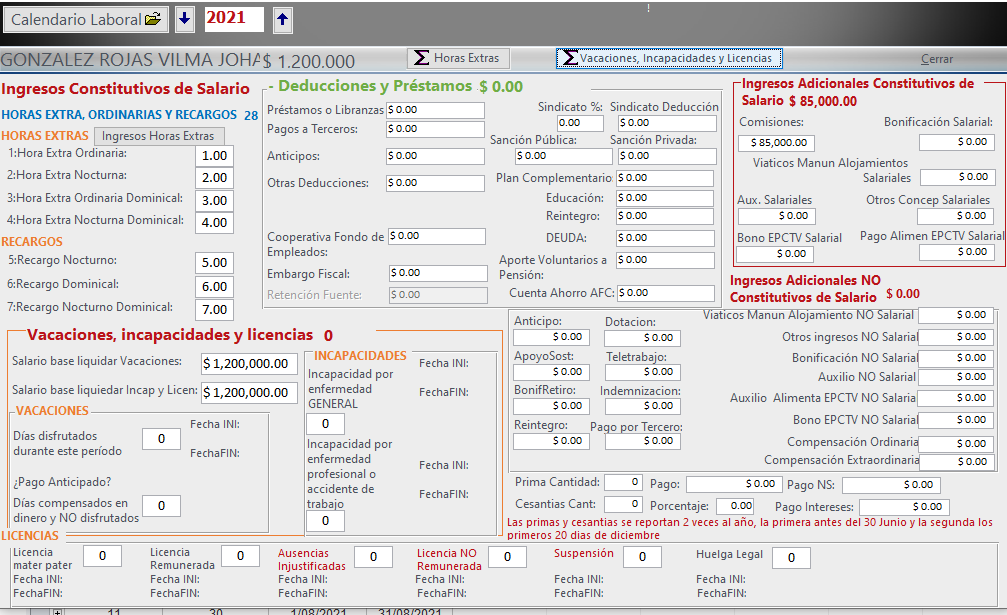
Task: Edit the Embargo Fiscal amount field
Action: [x=436, y=273]
